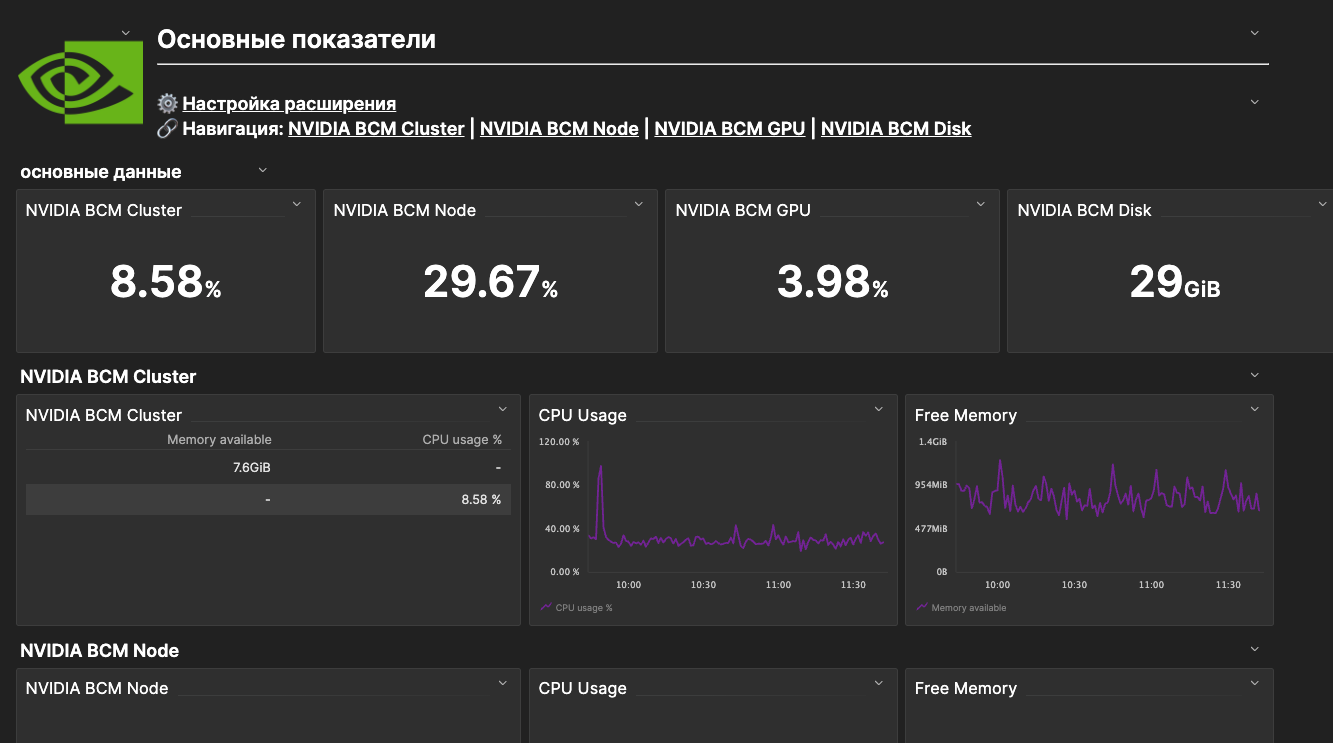
Task: Sort table by Memory available column
Action: (219, 440)
